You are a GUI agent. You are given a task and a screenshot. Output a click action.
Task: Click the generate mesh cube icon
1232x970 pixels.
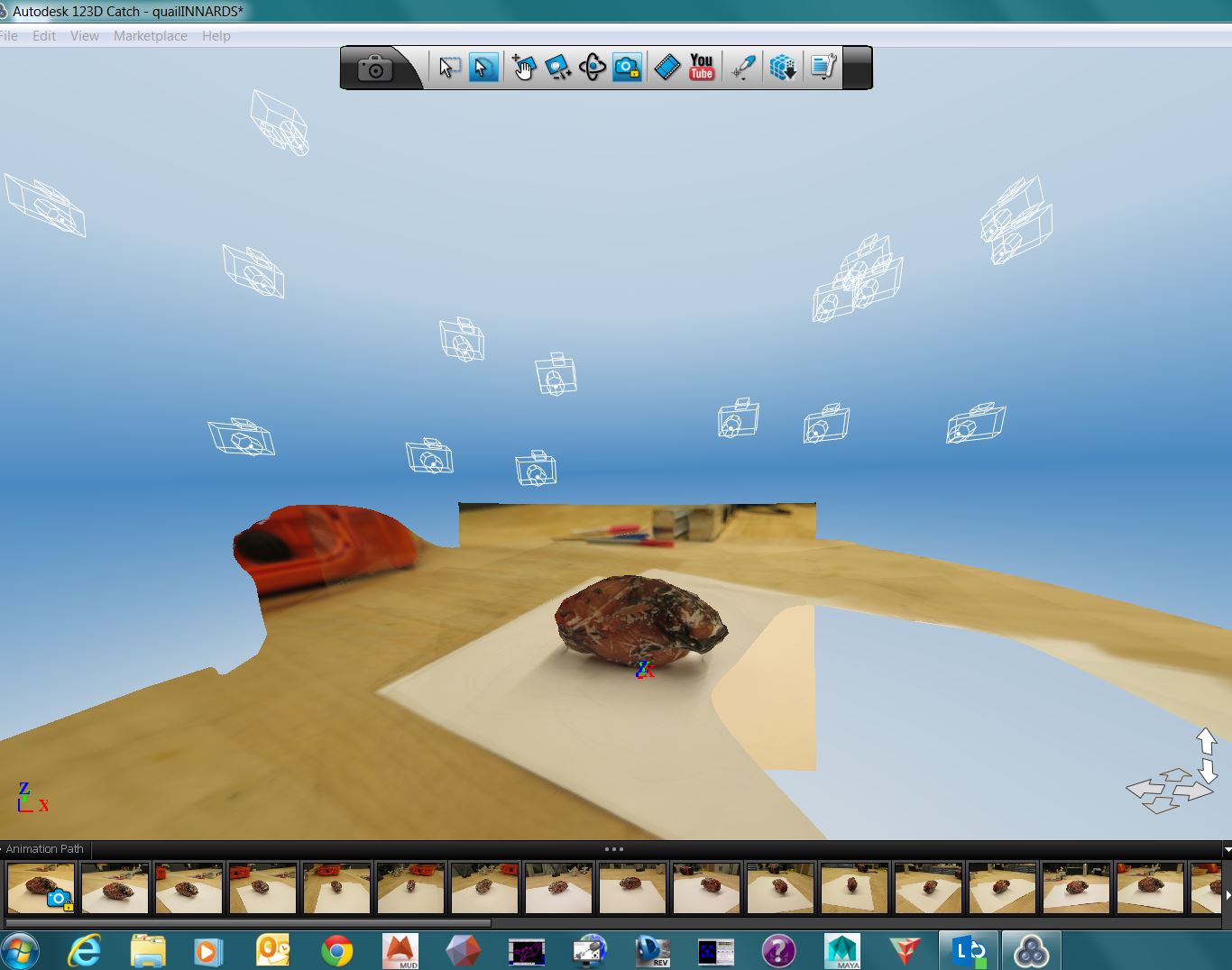pos(783,68)
